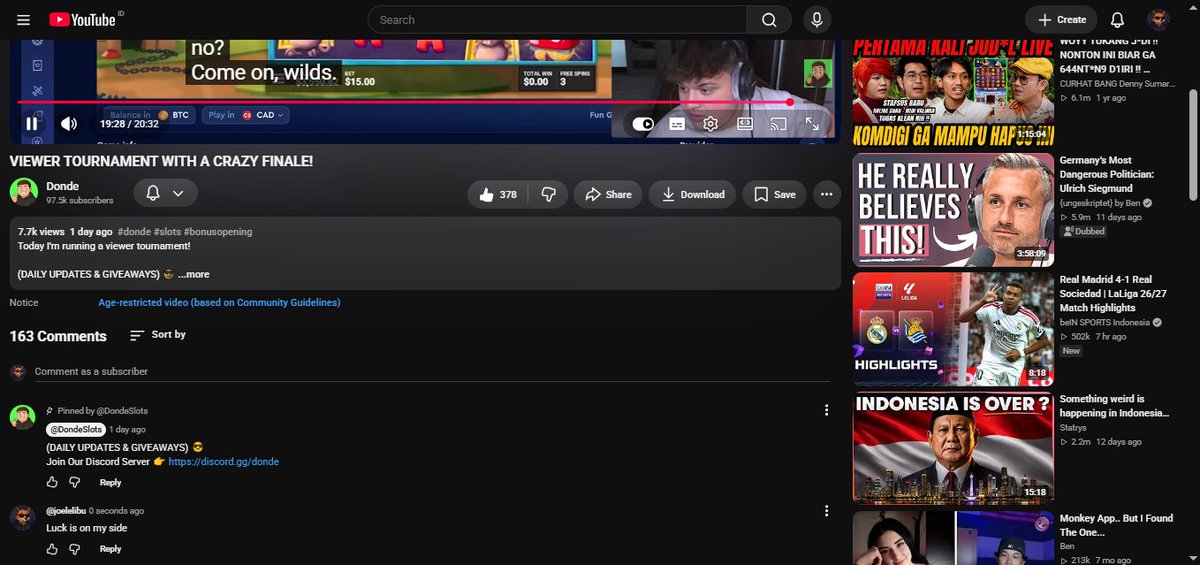Viewport: 1200px width, 565px height.
Task: Toggle the autoplay switch in player
Action: [x=643, y=124]
